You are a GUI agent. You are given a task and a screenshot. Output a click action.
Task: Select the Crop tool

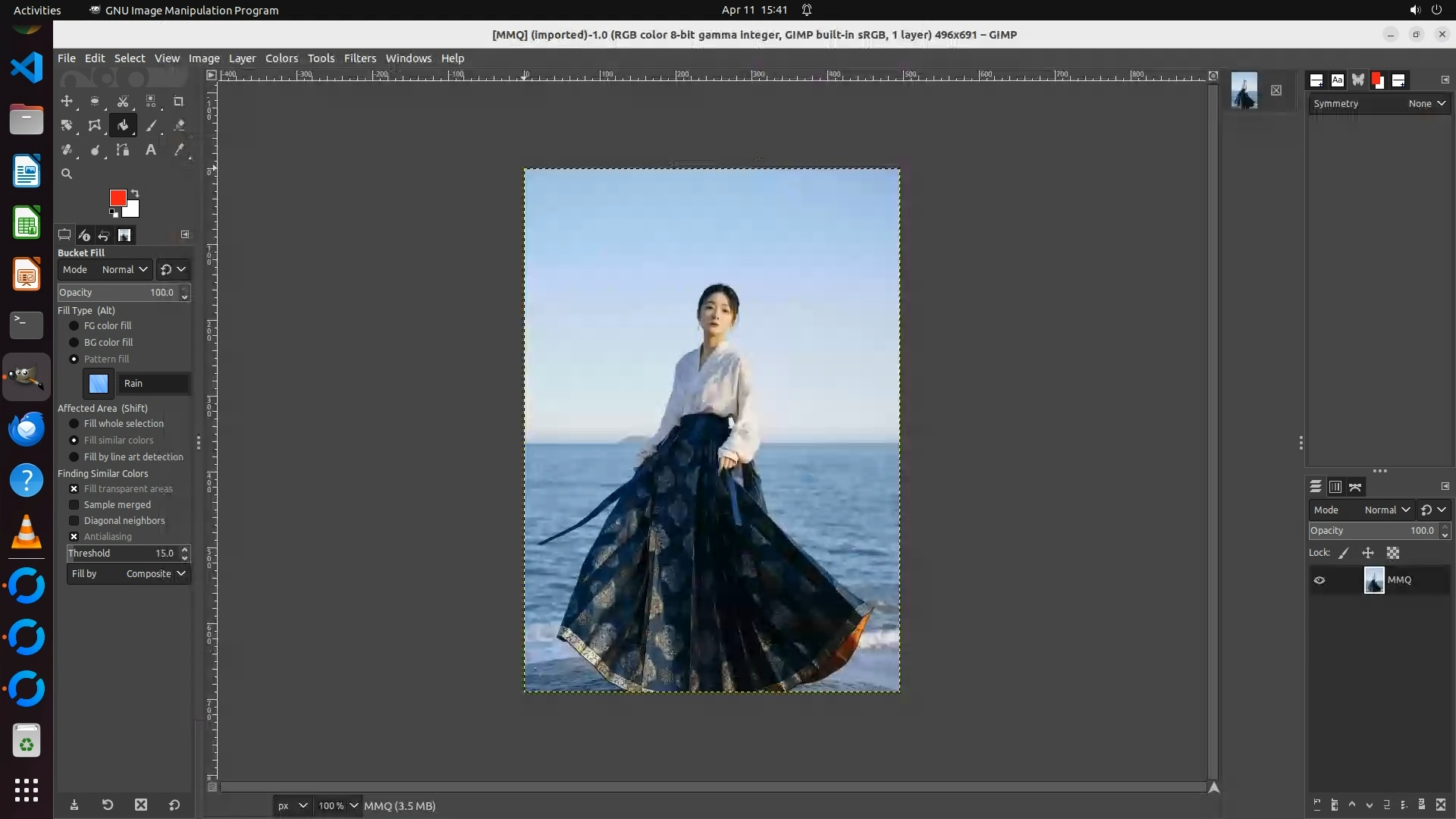pyautogui.click(x=179, y=101)
